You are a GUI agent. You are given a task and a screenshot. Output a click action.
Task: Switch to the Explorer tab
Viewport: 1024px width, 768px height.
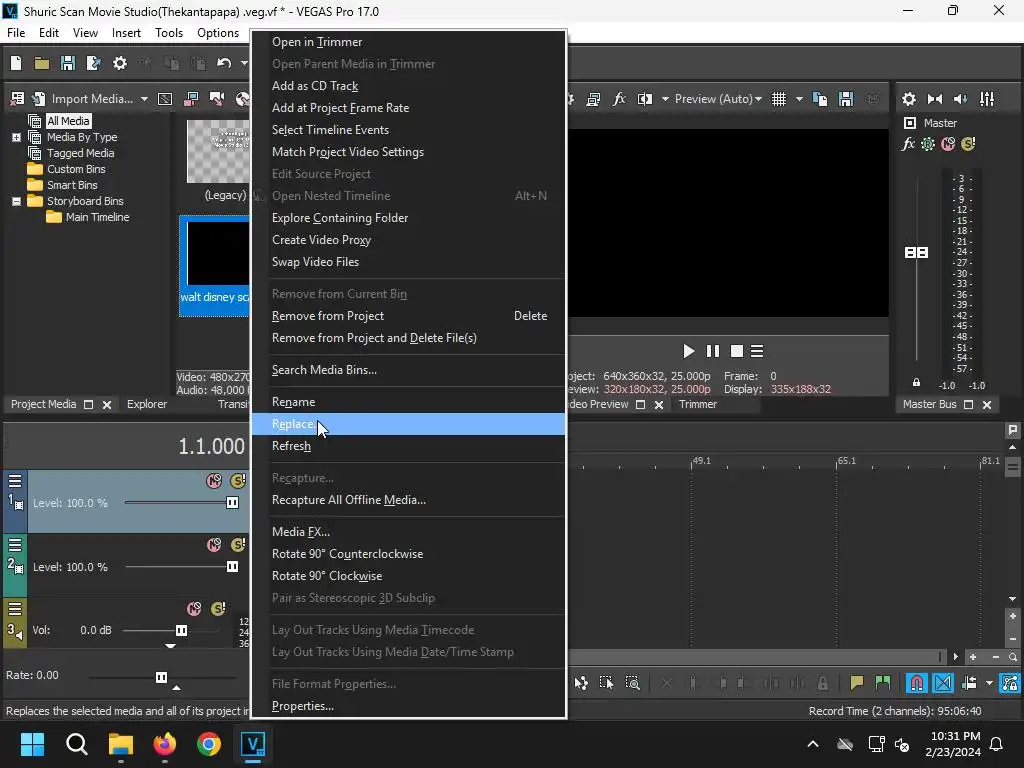click(147, 404)
